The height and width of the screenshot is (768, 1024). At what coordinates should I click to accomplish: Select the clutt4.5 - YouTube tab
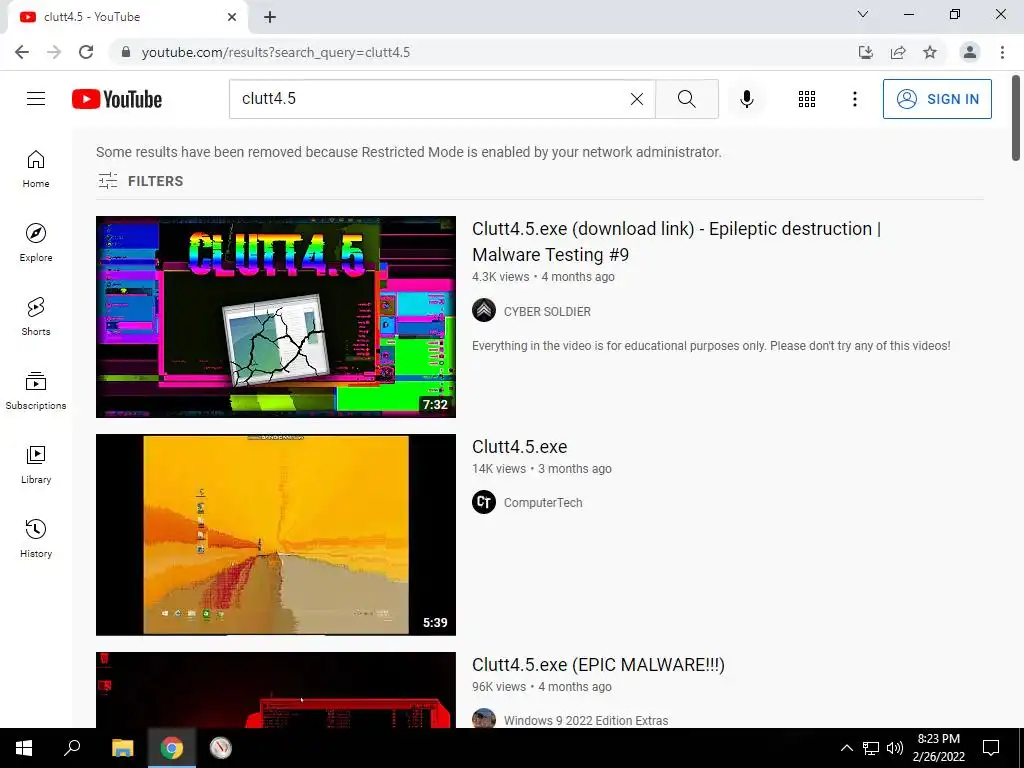coord(127,17)
